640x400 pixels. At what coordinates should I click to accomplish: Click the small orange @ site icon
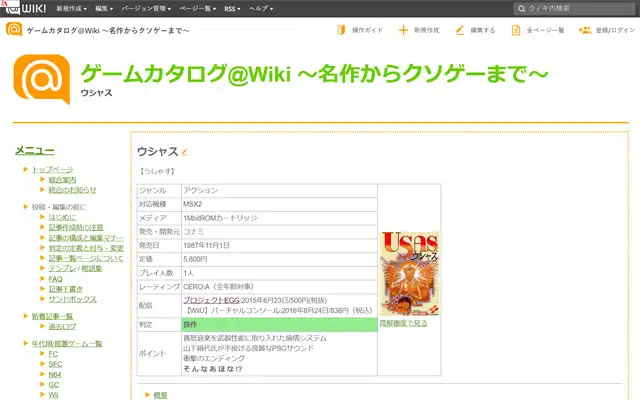click(x=14, y=29)
